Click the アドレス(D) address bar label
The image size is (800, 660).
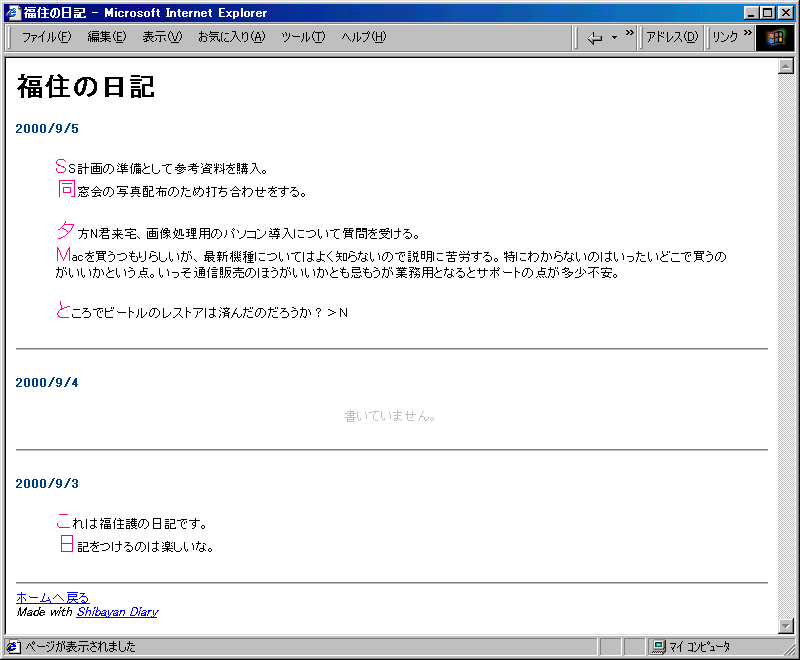(671, 37)
